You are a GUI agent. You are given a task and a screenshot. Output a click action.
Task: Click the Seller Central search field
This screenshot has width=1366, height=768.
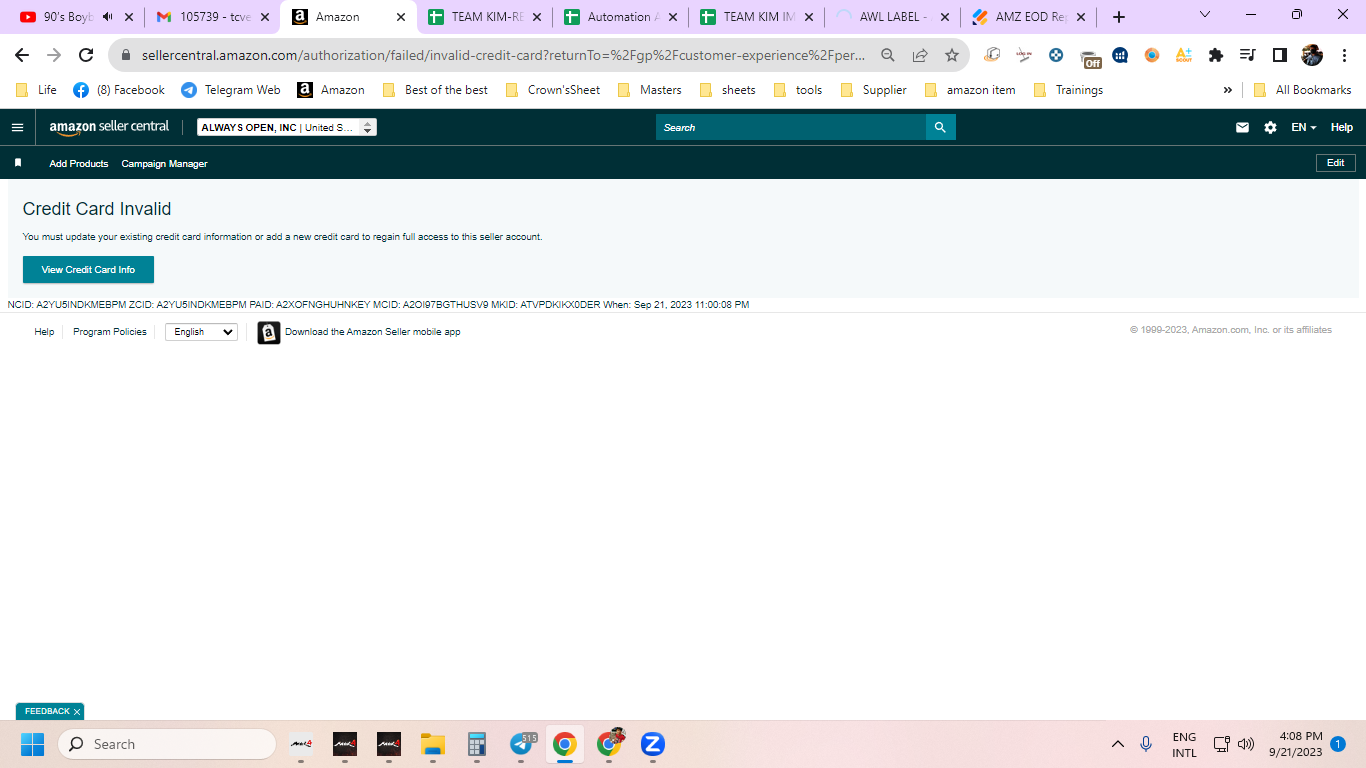[x=791, y=127]
